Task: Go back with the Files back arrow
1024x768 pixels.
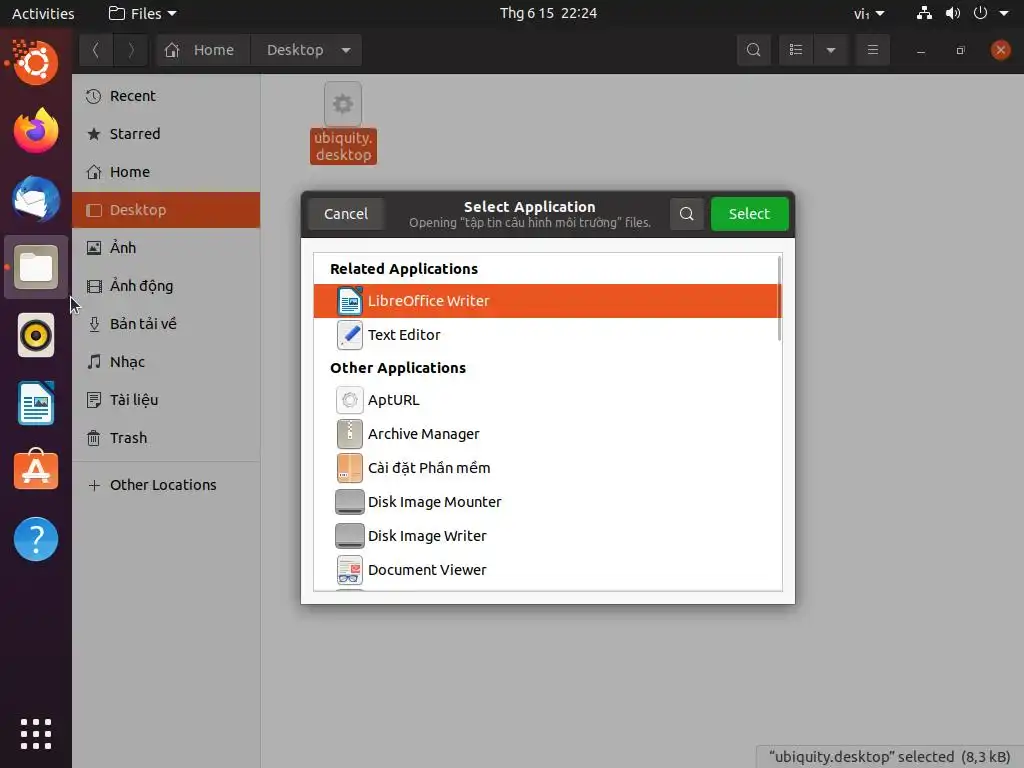Action: [x=96, y=50]
